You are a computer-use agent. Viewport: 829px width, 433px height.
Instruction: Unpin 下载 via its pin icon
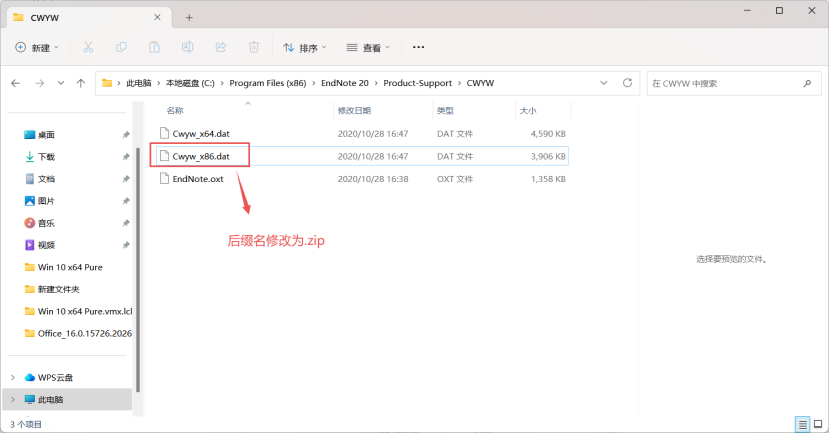click(x=126, y=157)
